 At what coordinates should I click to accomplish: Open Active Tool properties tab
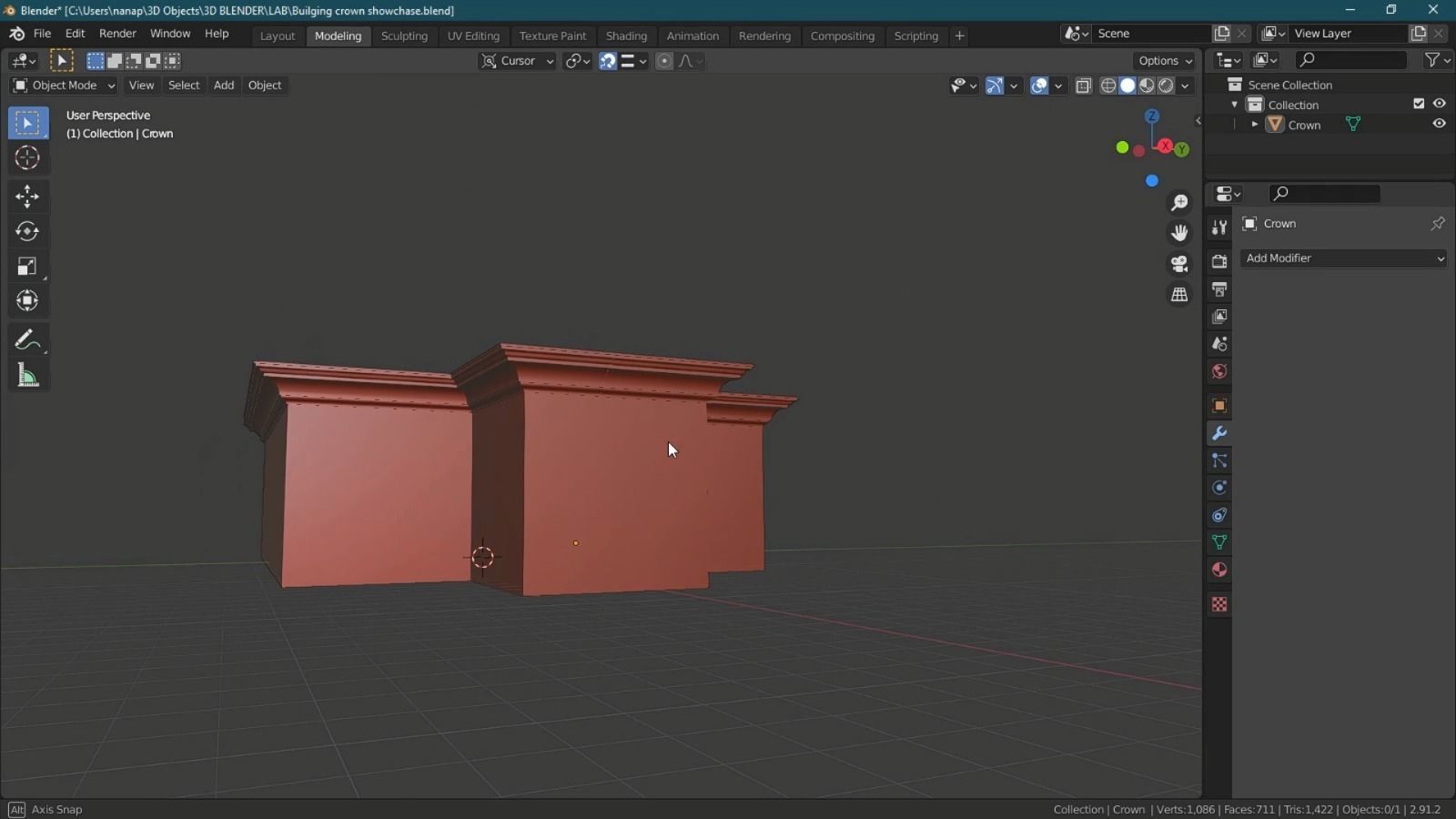pos(1219,227)
